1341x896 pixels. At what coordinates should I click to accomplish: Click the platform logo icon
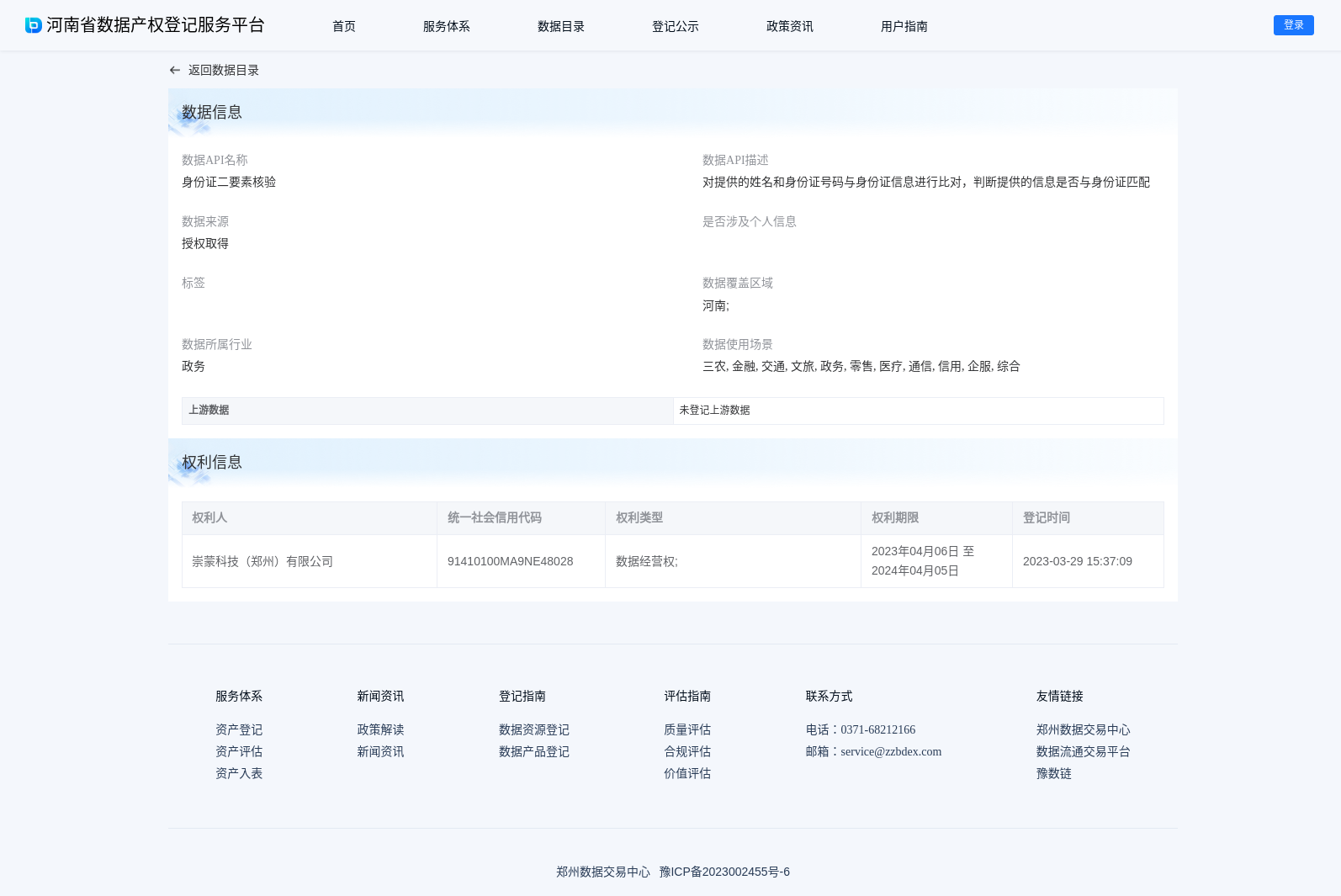34,25
